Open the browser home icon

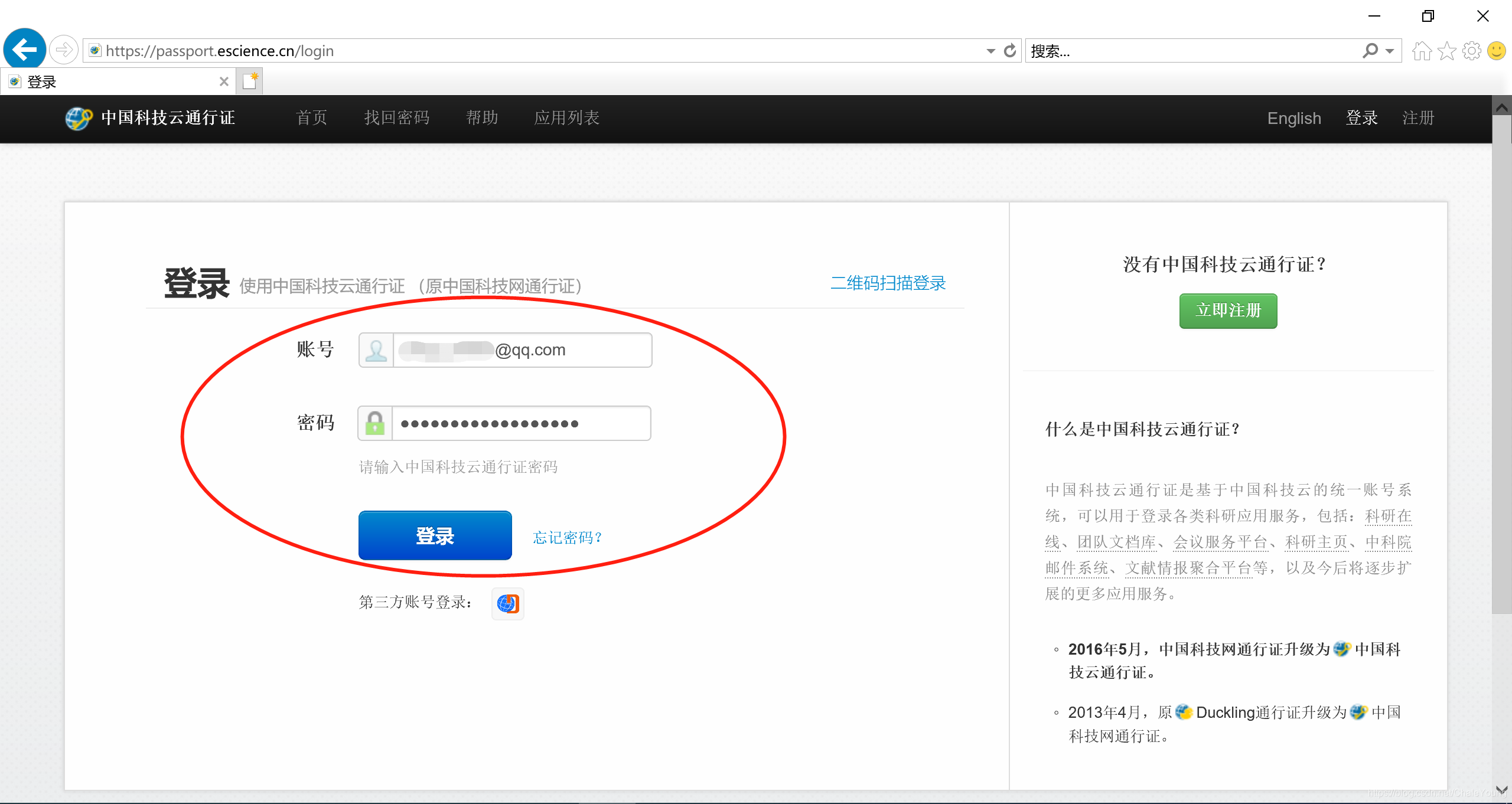(x=1421, y=51)
